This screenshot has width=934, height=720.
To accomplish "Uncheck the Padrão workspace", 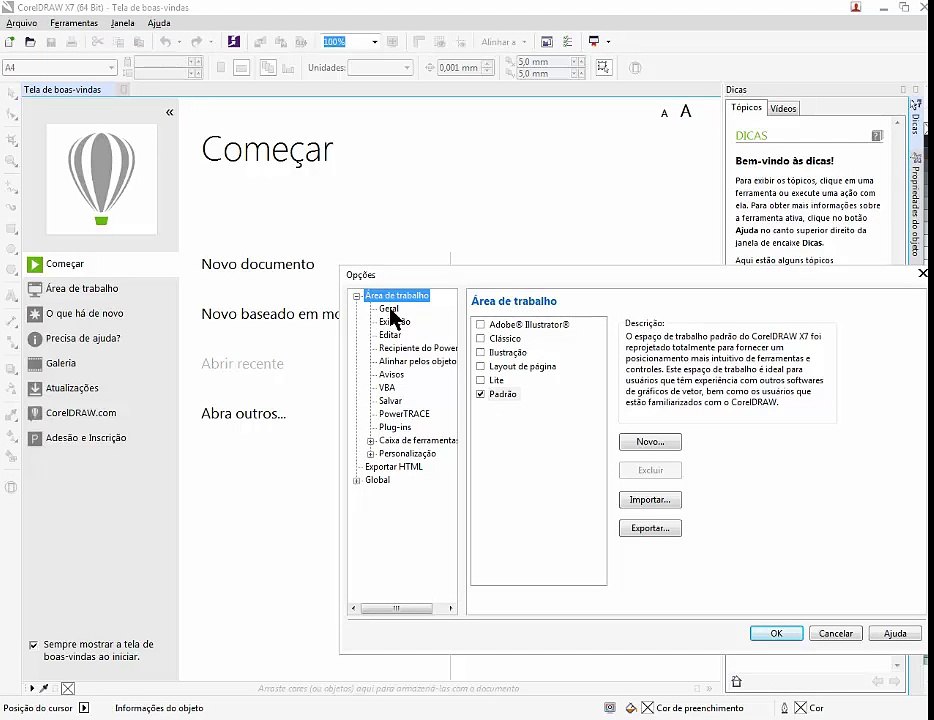I will tap(480, 394).
